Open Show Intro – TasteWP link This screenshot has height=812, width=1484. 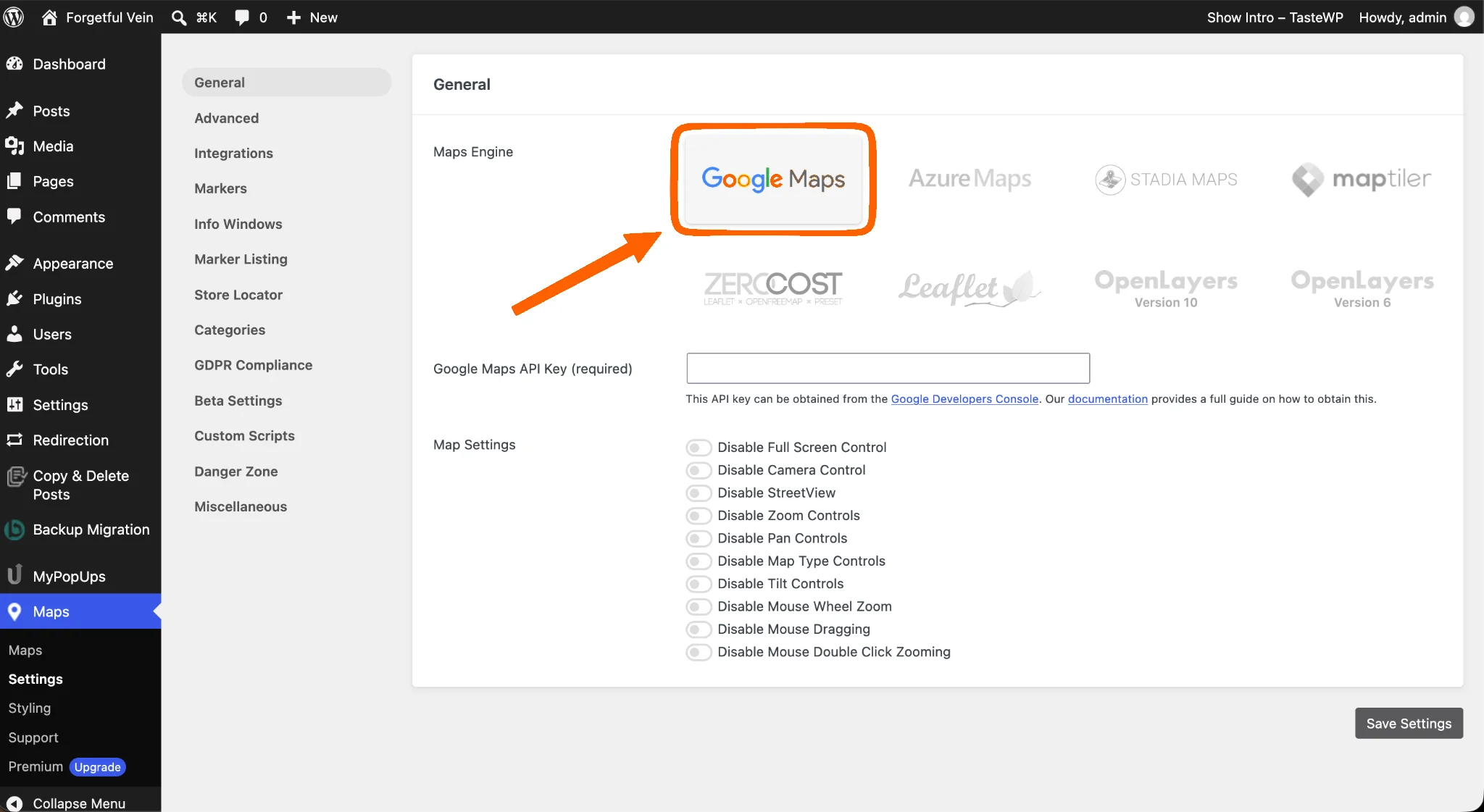click(1275, 17)
